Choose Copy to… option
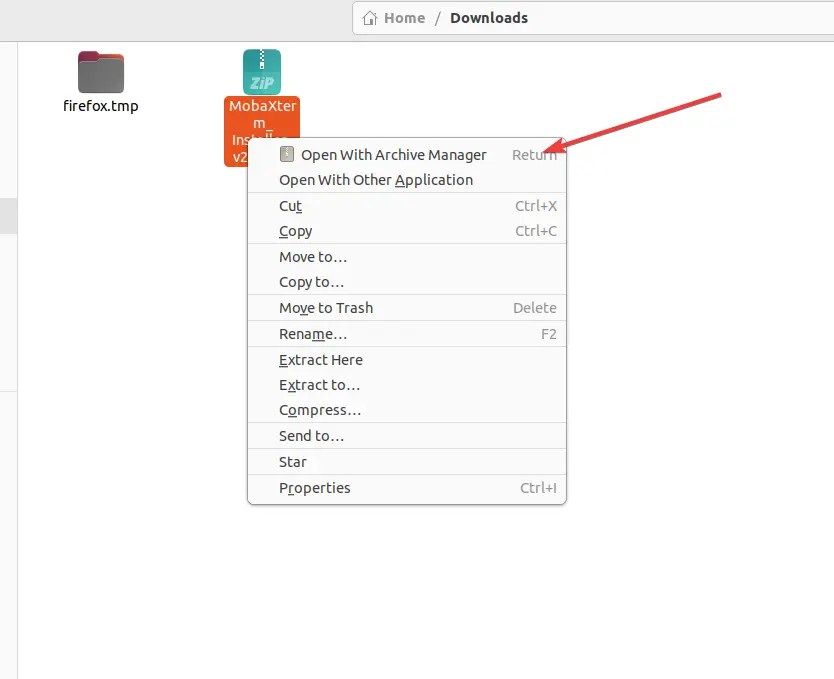 [x=407, y=282]
